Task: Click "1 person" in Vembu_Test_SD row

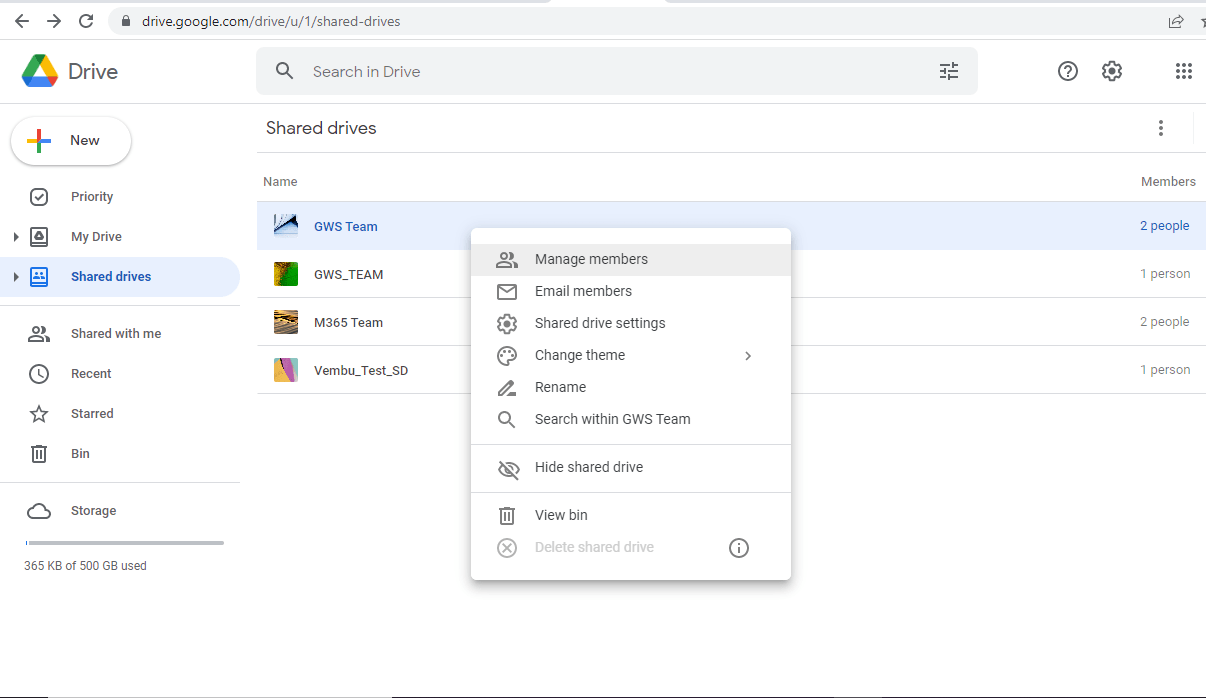Action: point(1165,370)
